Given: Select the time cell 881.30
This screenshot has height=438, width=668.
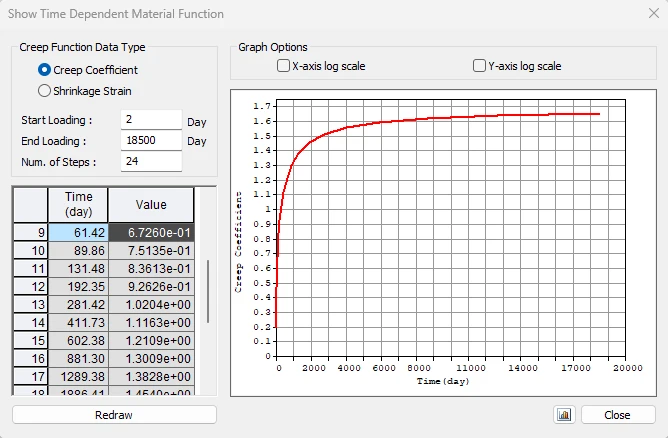Looking at the screenshot, I should [x=78, y=358].
